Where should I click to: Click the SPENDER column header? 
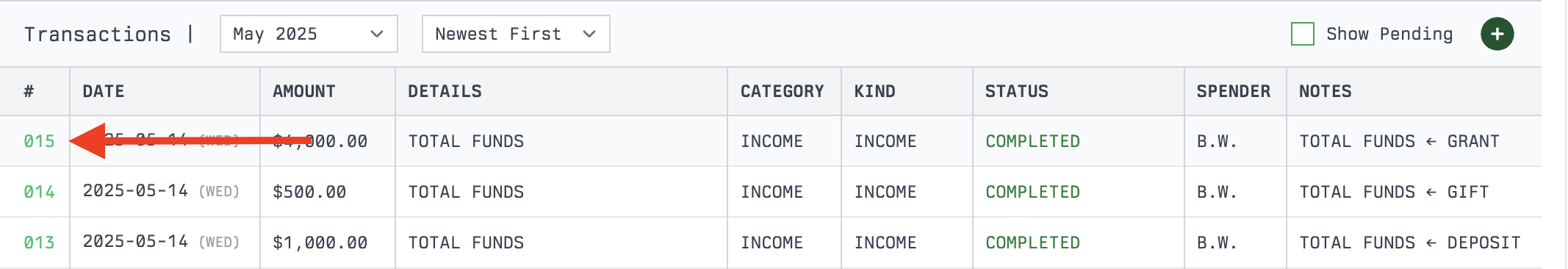[x=1234, y=91]
